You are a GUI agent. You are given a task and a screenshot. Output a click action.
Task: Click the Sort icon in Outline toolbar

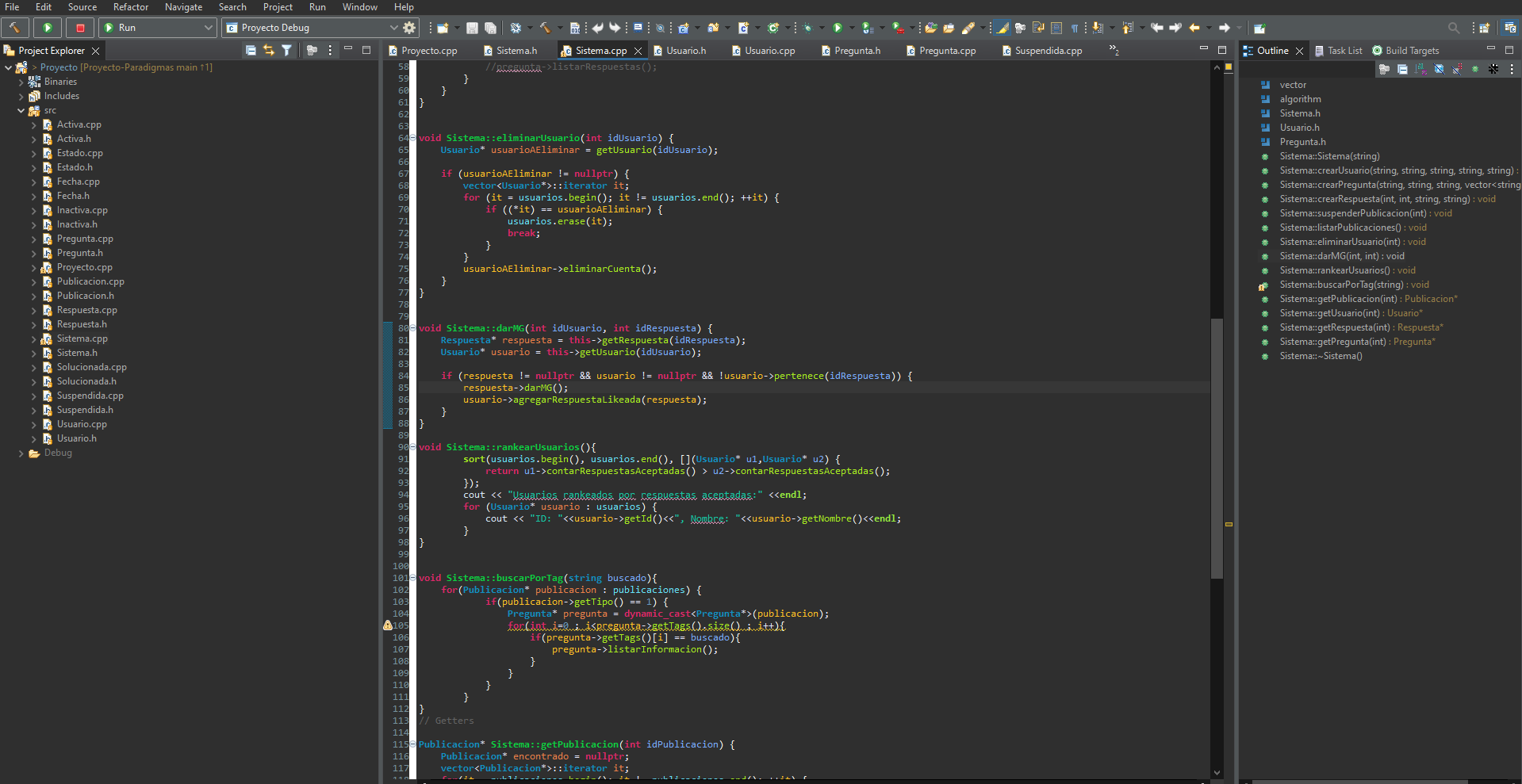[x=1420, y=69]
